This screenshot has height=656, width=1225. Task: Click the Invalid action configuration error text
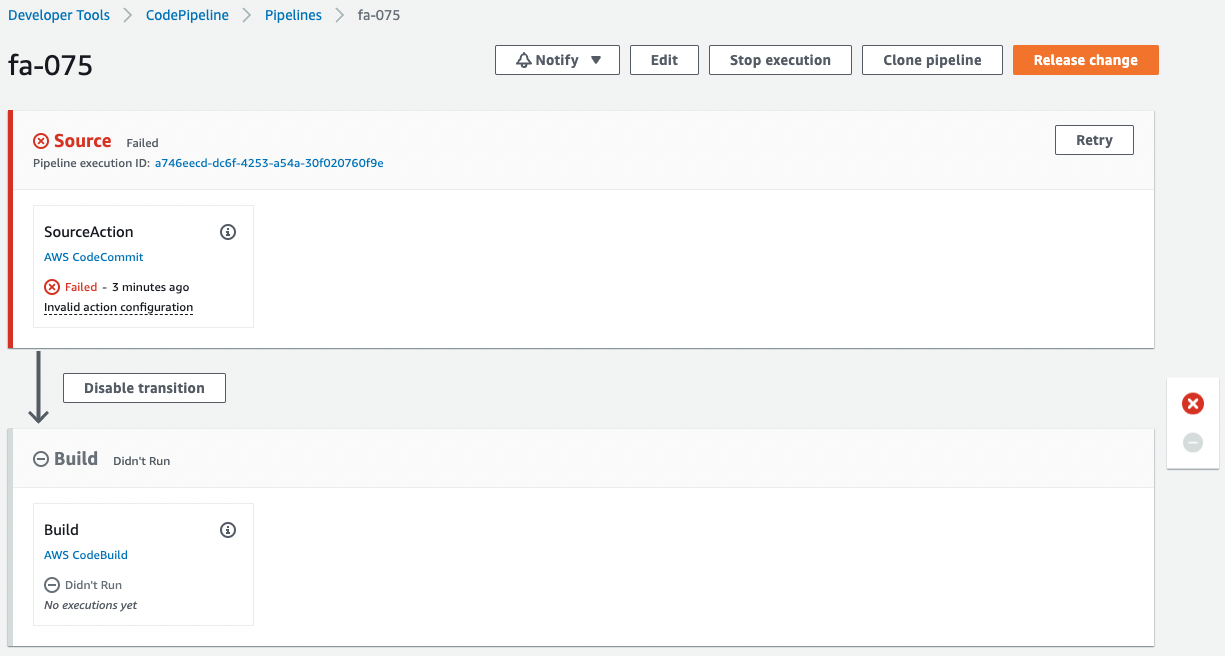pyautogui.click(x=118, y=307)
